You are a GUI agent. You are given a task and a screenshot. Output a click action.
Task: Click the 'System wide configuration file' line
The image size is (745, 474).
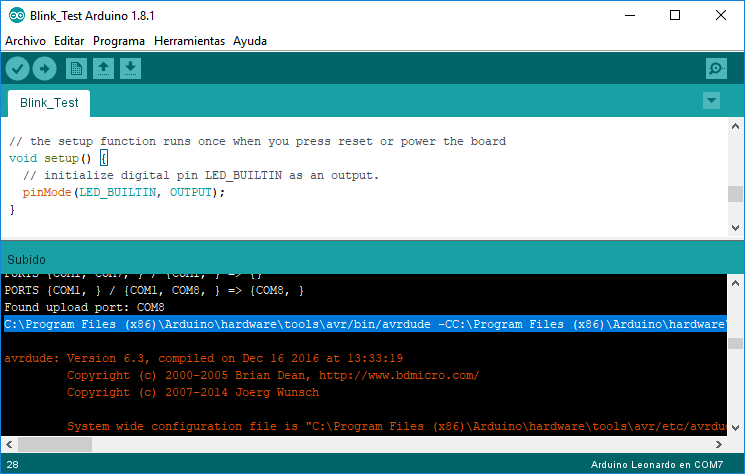coord(397,426)
